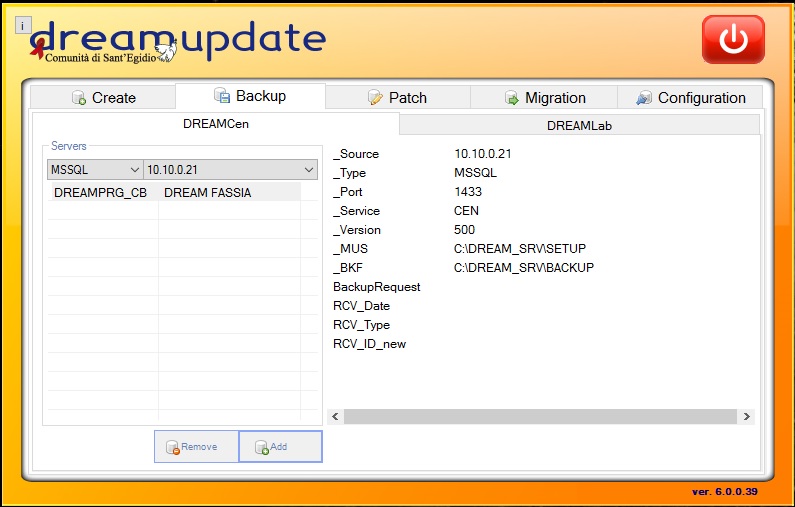Click the _Type property label
The height and width of the screenshot is (507, 795).
point(349,173)
